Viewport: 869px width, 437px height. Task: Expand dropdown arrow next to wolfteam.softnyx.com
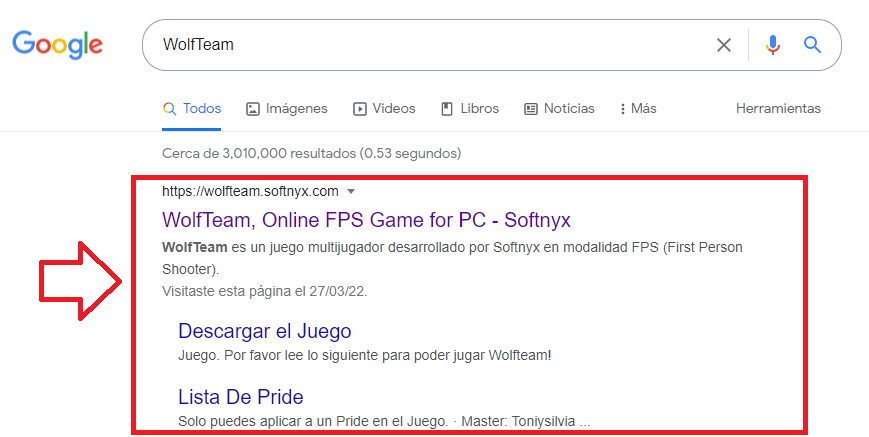[351, 192]
